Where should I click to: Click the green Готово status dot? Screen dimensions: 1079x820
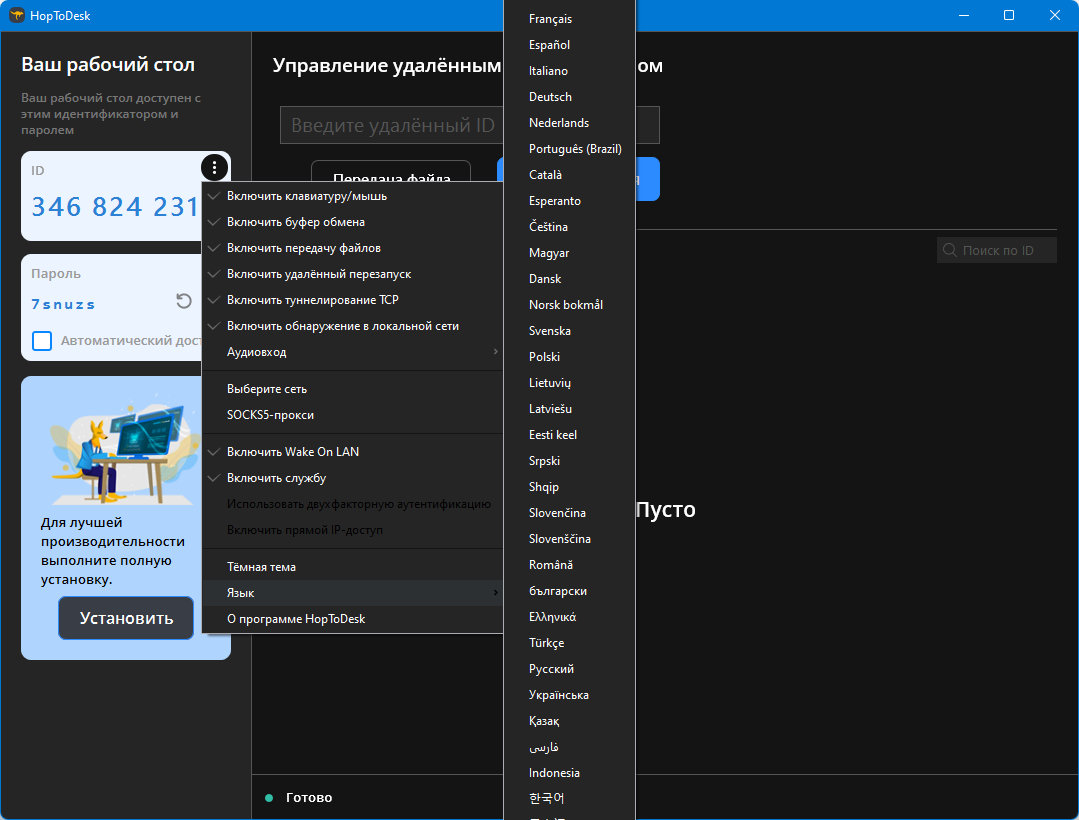[269, 798]
